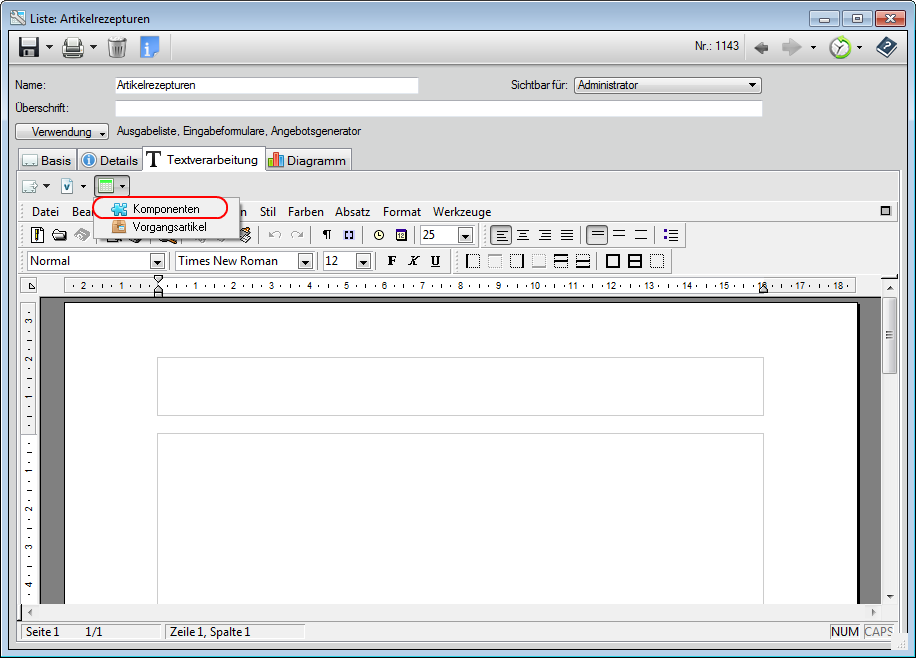Open the help book icon
916x658 pixels.
pyautogui.click(x=886, y=47)
